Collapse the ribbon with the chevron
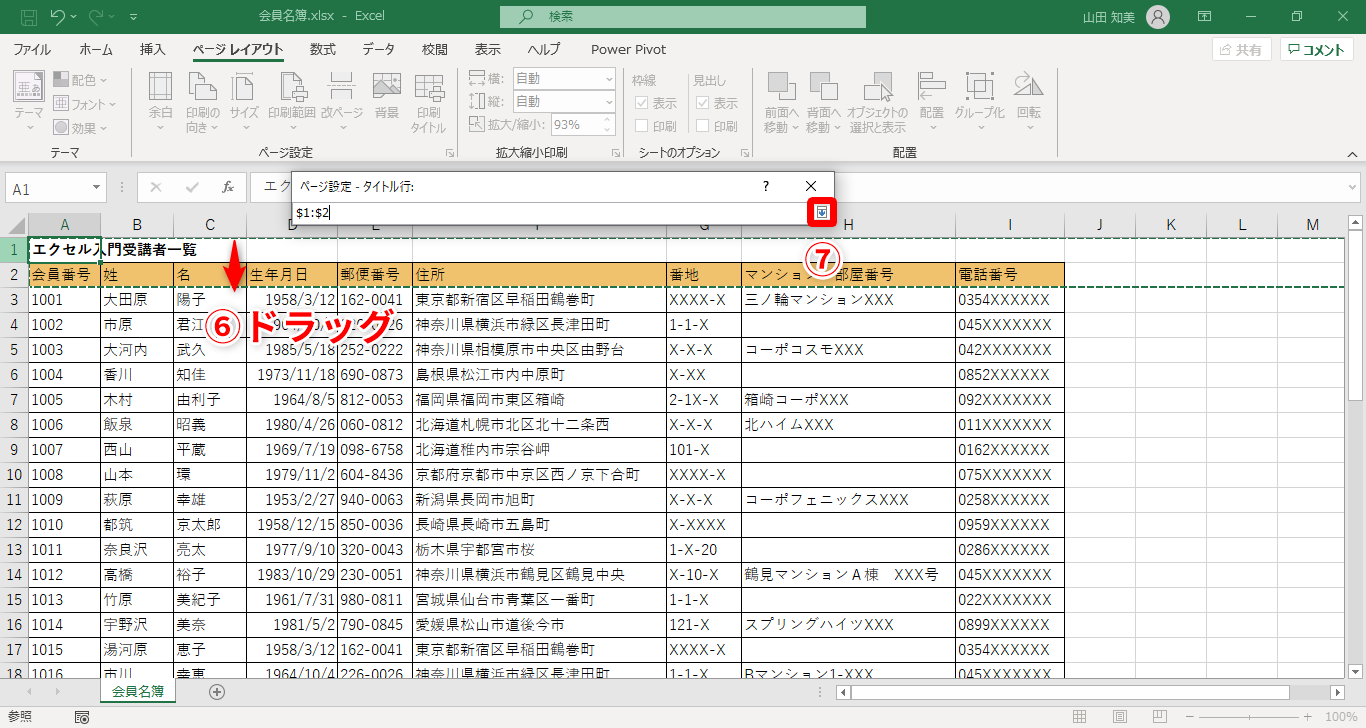 point(1352,154)
